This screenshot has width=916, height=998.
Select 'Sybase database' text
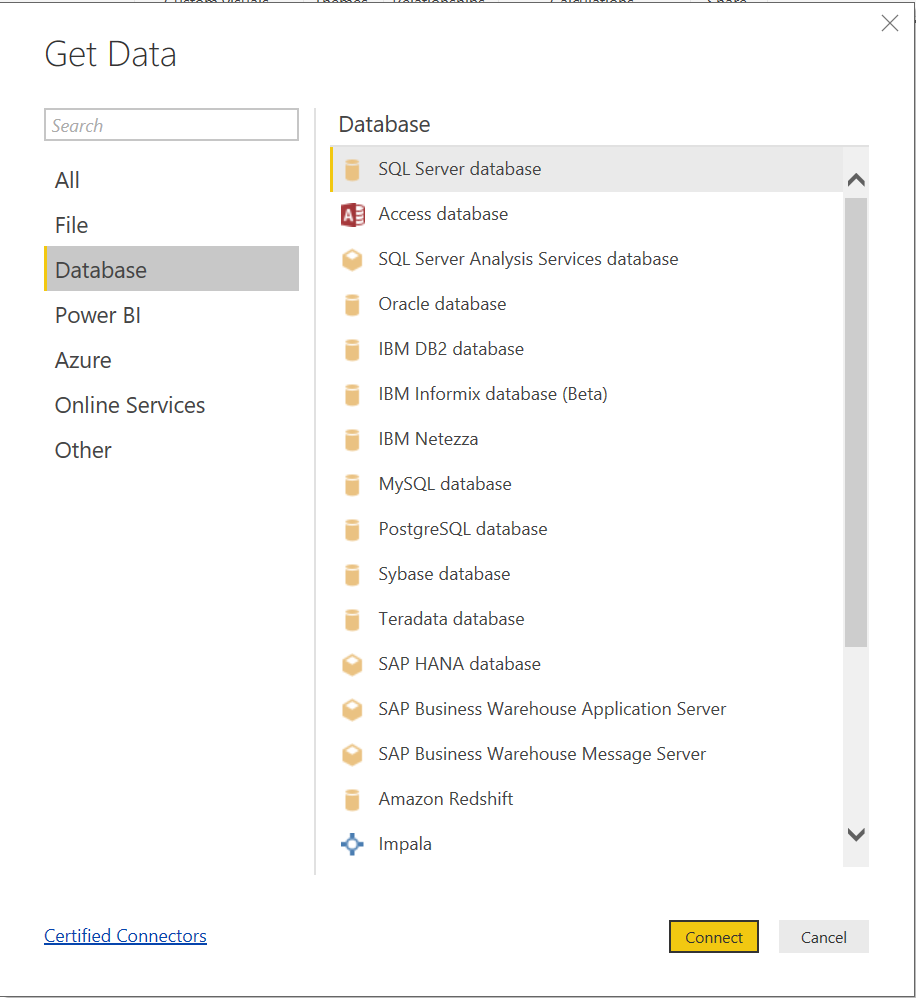coord(444,574)
